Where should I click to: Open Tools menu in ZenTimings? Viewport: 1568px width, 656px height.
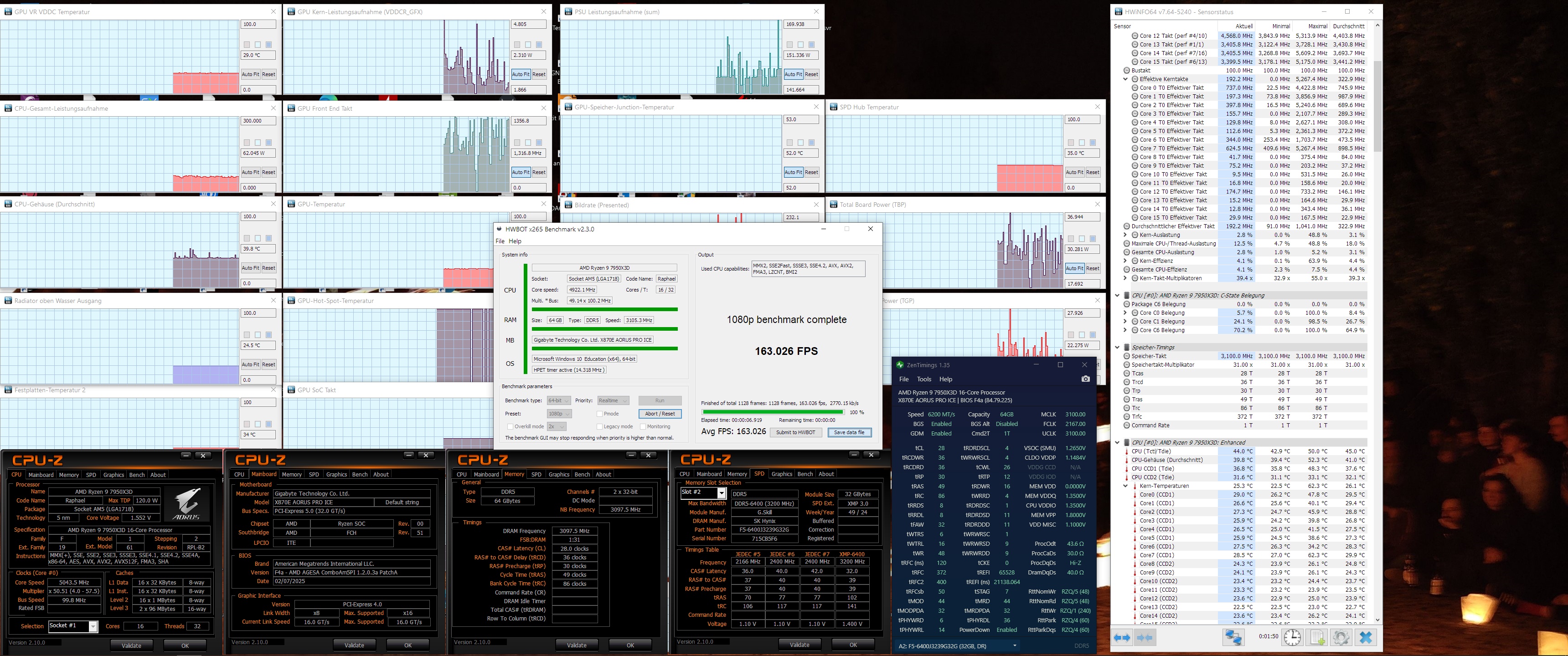point(924,379)
